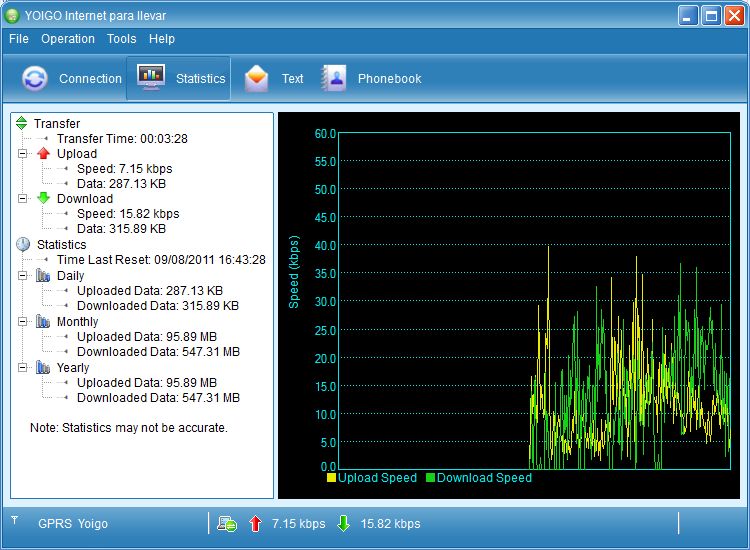This screenshot has height=550, width=750.
Task: Click the Download Speed legend label
Action: pyautogui.click(x=484, y=477)
